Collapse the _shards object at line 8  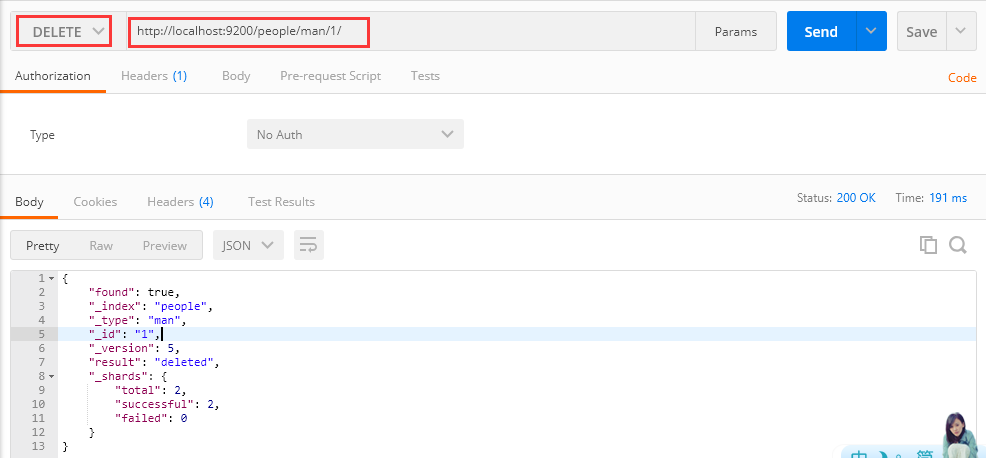(52, 376)
